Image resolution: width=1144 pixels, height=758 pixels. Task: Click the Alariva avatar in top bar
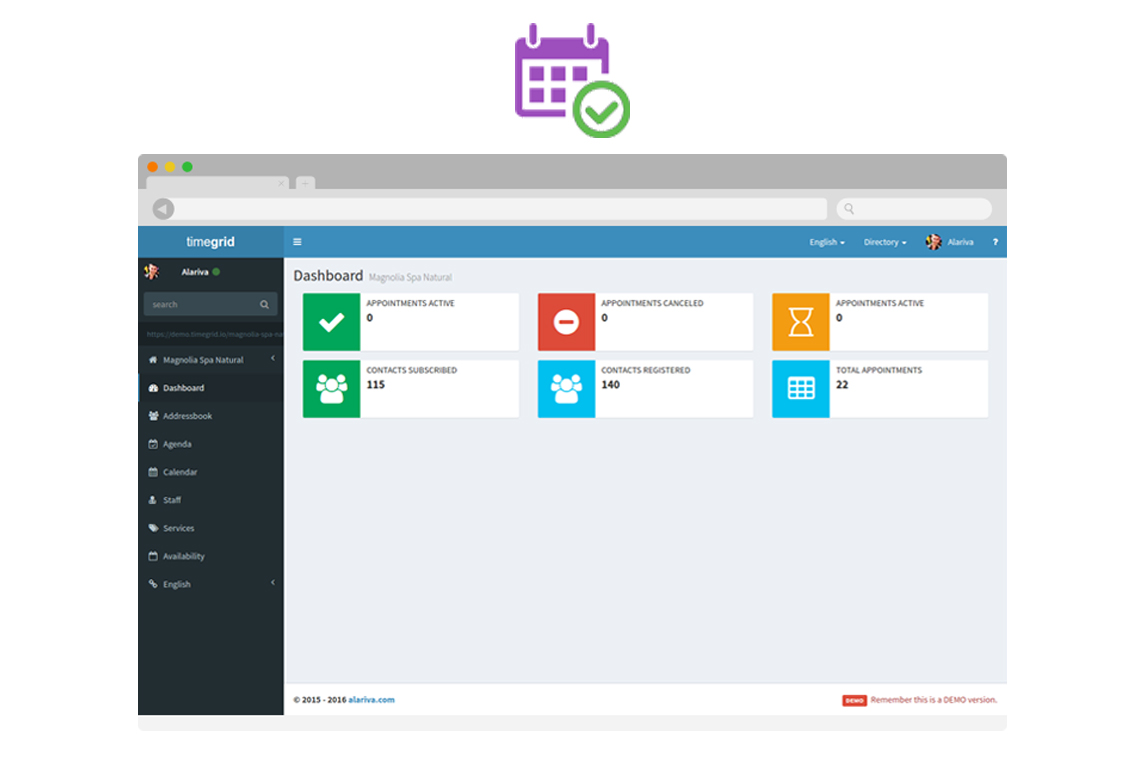point(933,242)
